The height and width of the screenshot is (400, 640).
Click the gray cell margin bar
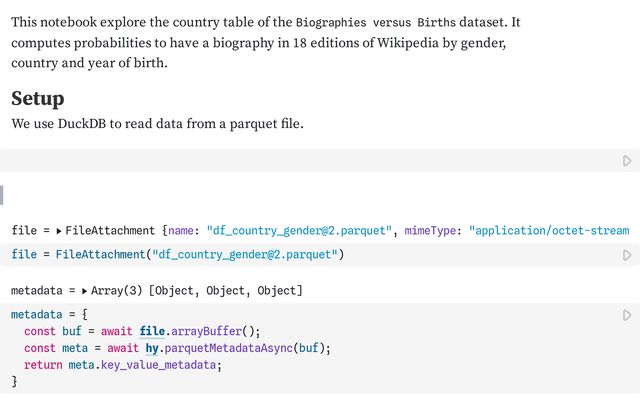pos(2,195)
